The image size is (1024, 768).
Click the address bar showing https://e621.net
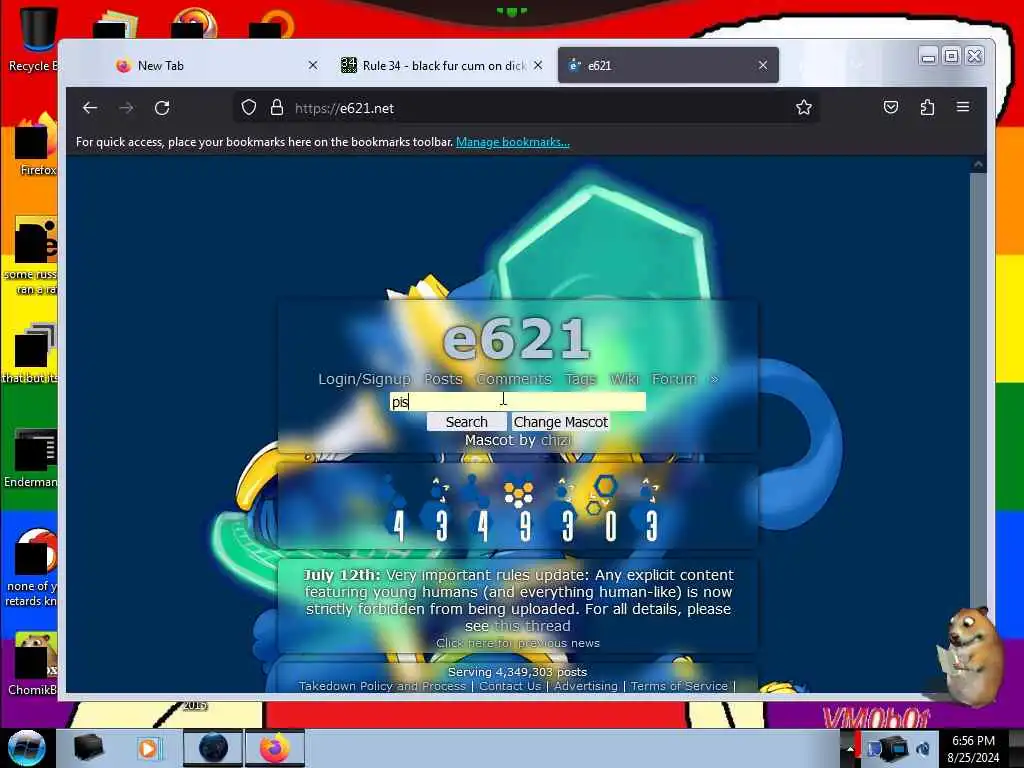[526, 108]
